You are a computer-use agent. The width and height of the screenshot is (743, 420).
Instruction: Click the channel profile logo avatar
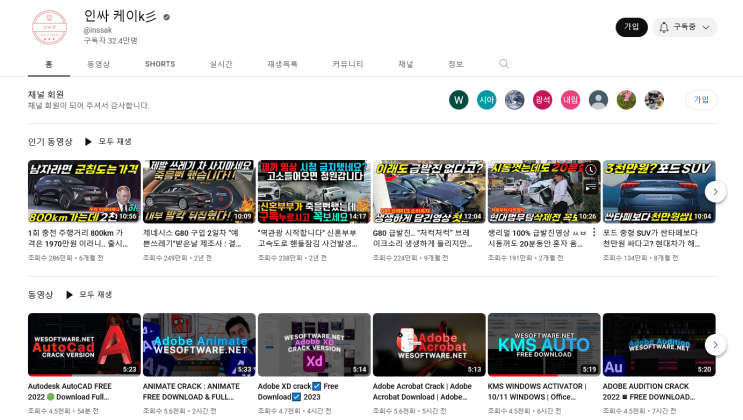click(x=49, y=27)
